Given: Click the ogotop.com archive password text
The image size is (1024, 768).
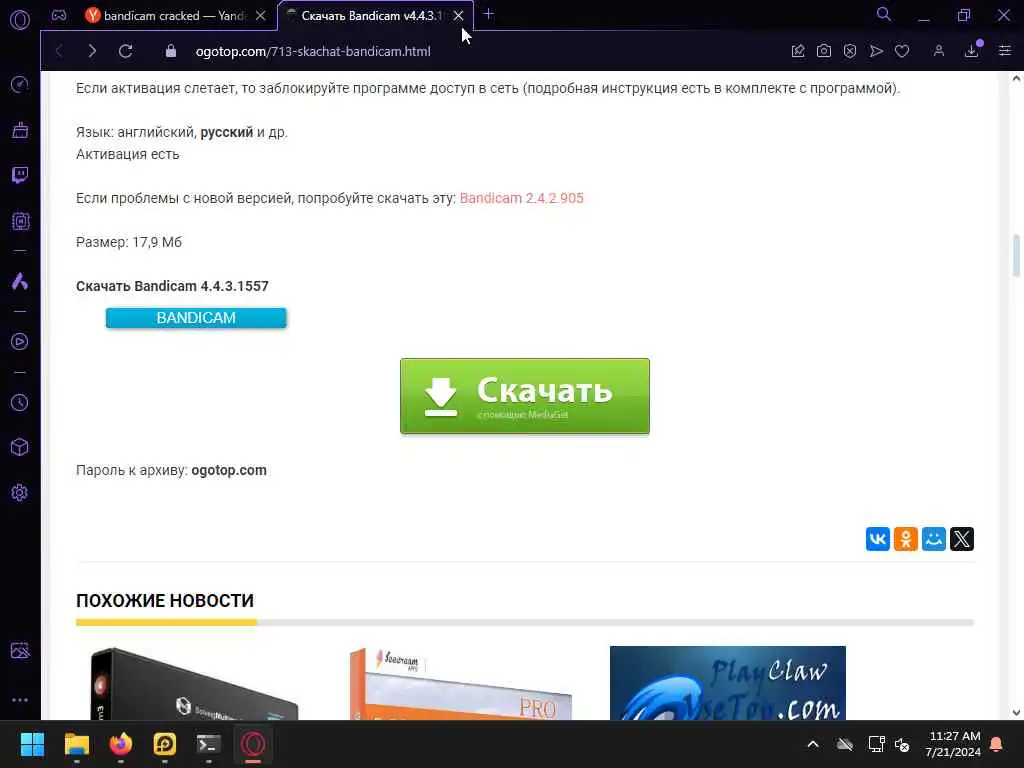Looking at the screenshot, I should pos(229,470).
